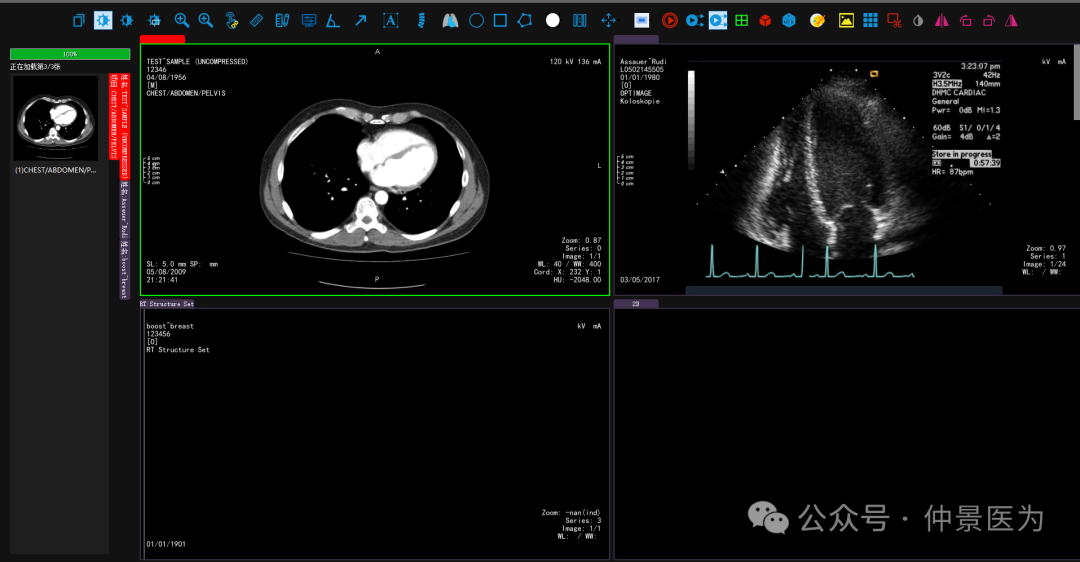Click the scissors cut region icon
This screenshot has height=562, width=1080.
[894, 20]
